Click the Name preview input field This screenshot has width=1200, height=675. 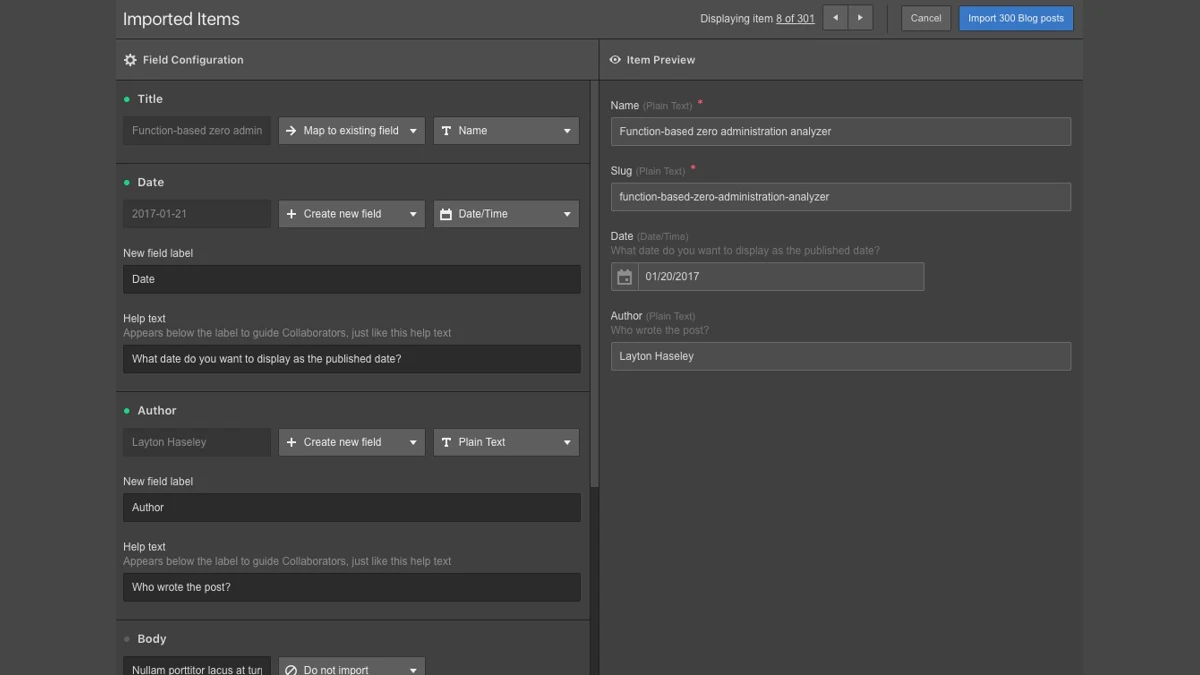(841, 131)
